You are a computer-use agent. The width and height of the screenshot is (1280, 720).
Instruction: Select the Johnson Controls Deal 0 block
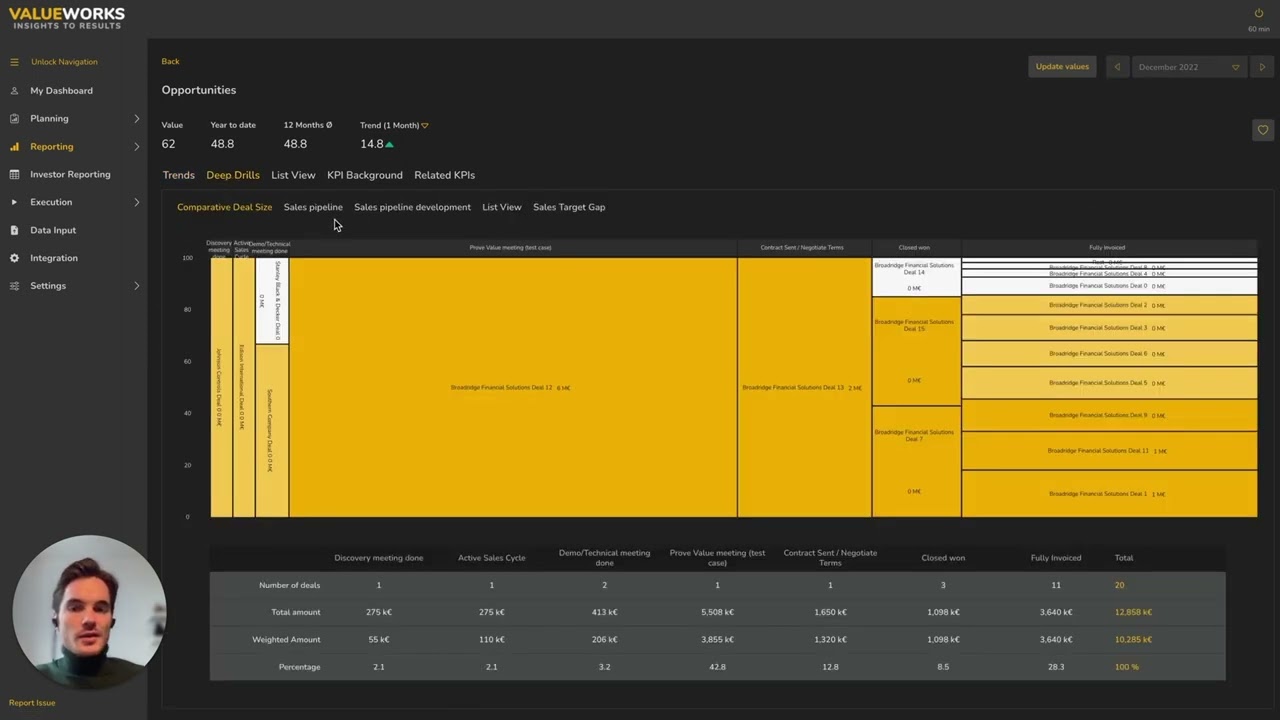click(x=221, y=387)
